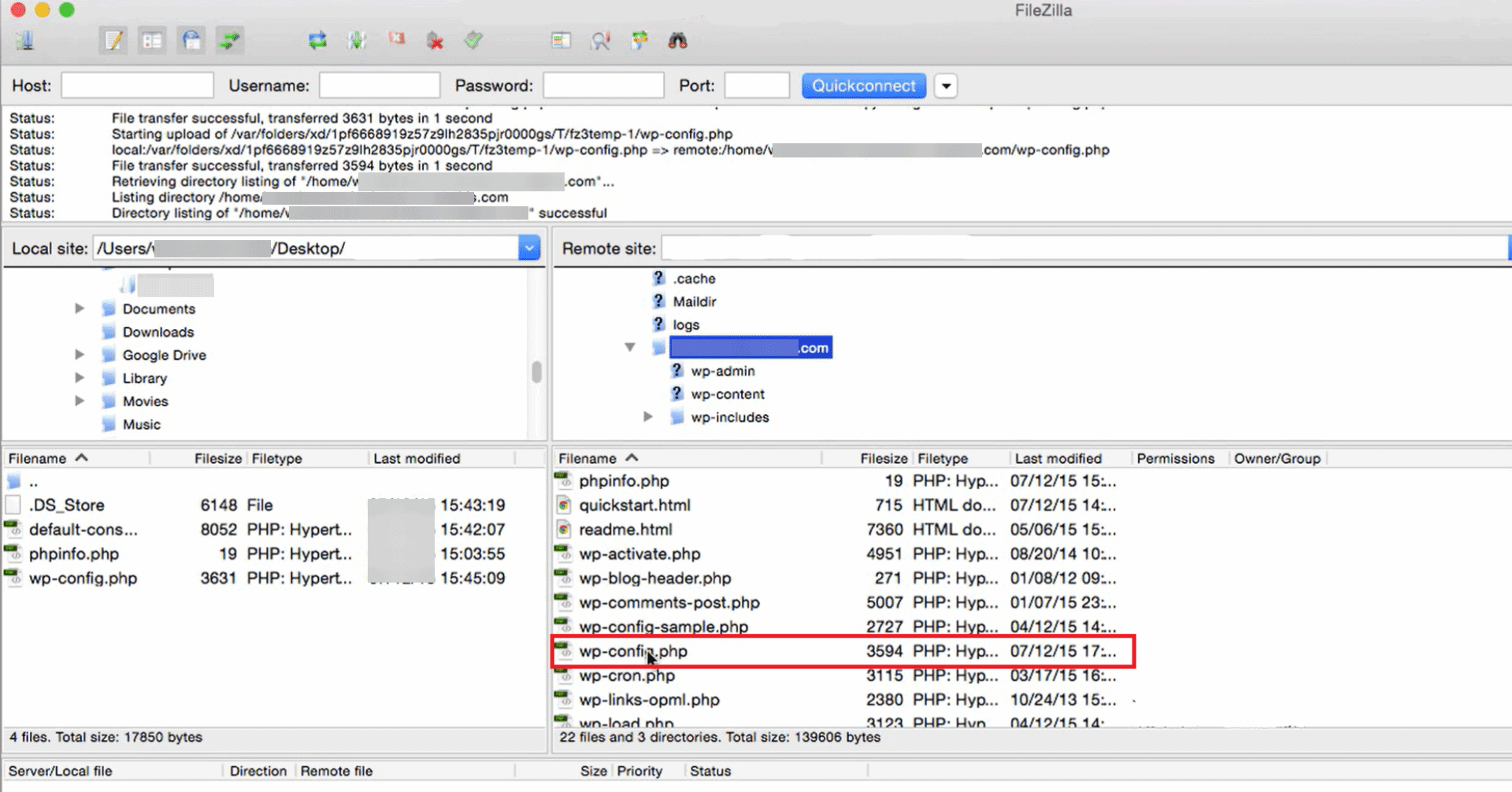Toggle synchronized browsing
Viewport: 1512px width, 792px height.
(639, 40)
